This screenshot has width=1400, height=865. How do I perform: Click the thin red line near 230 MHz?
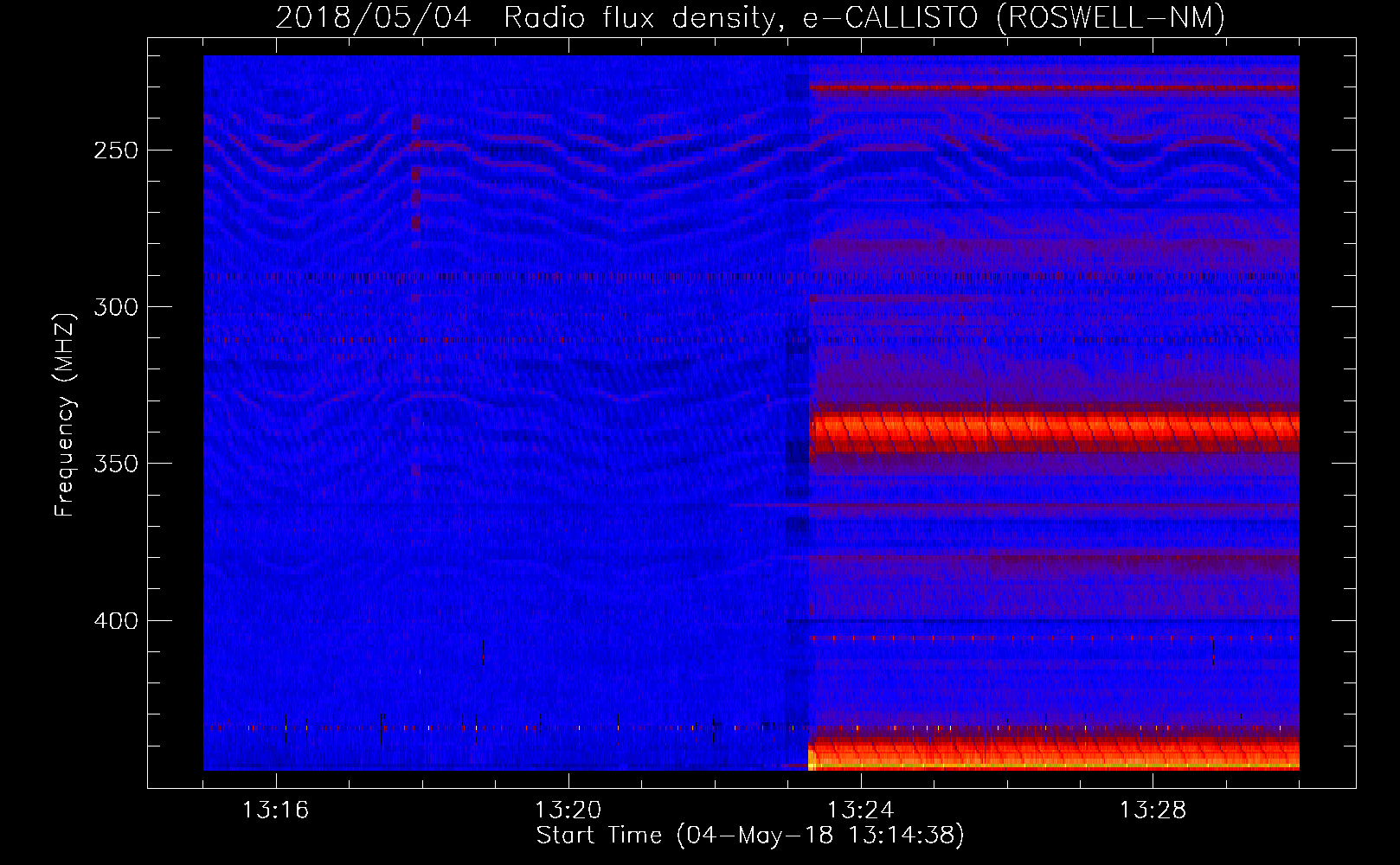pyautogui.click(x=1054, y=88)
